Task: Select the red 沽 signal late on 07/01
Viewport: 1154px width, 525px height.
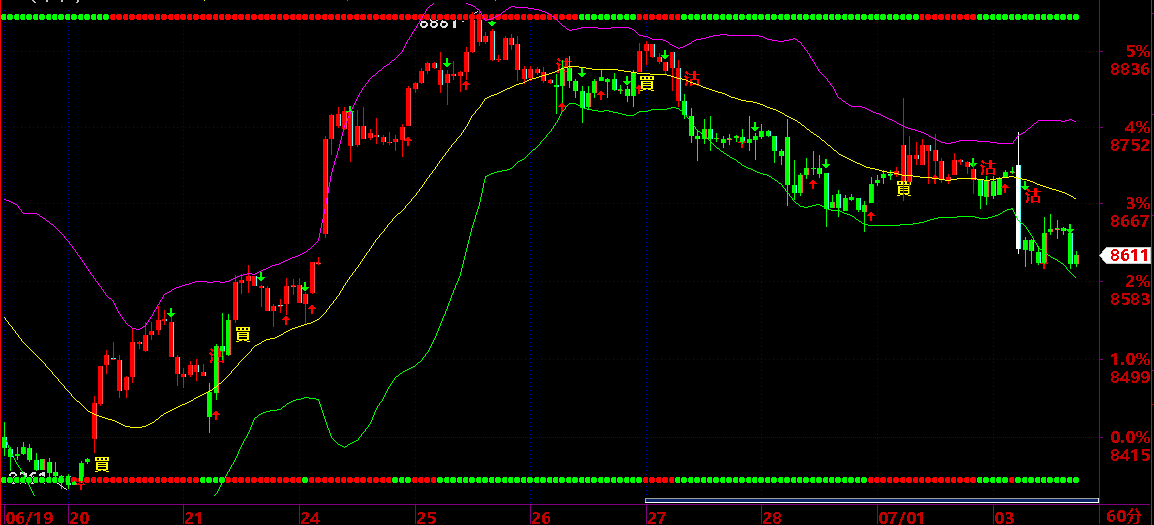Action: pos(988,167)
